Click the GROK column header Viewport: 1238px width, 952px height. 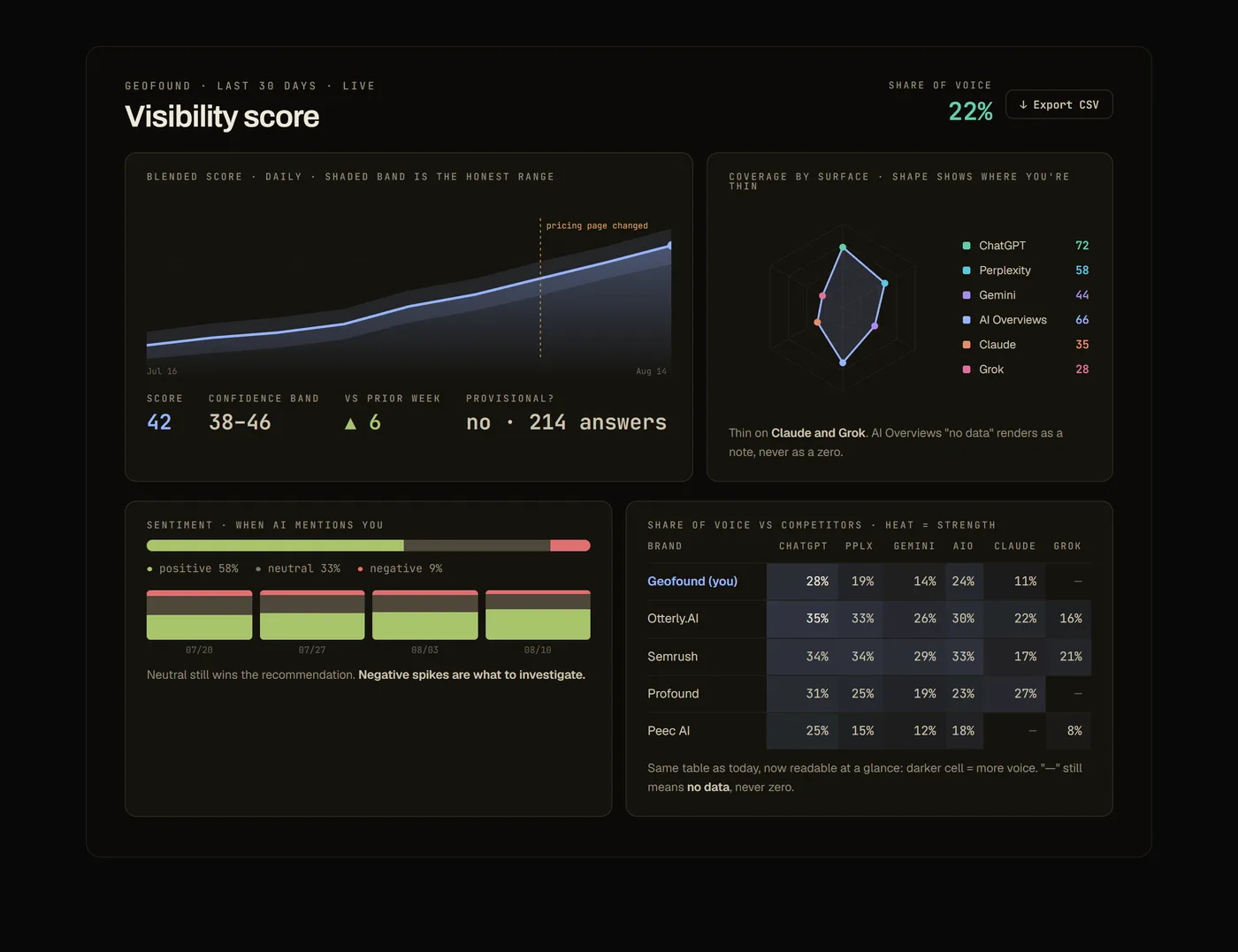1067,546
